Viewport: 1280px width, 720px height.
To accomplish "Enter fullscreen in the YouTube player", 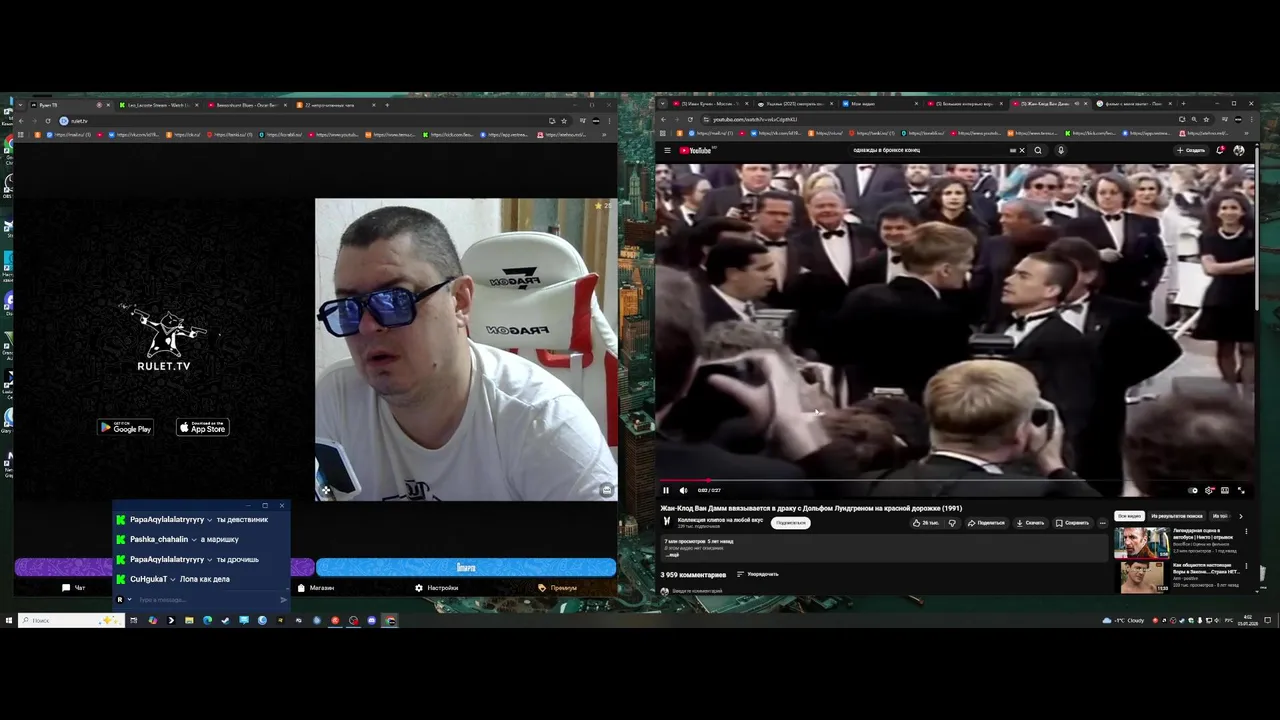I will pos(1242,490).
